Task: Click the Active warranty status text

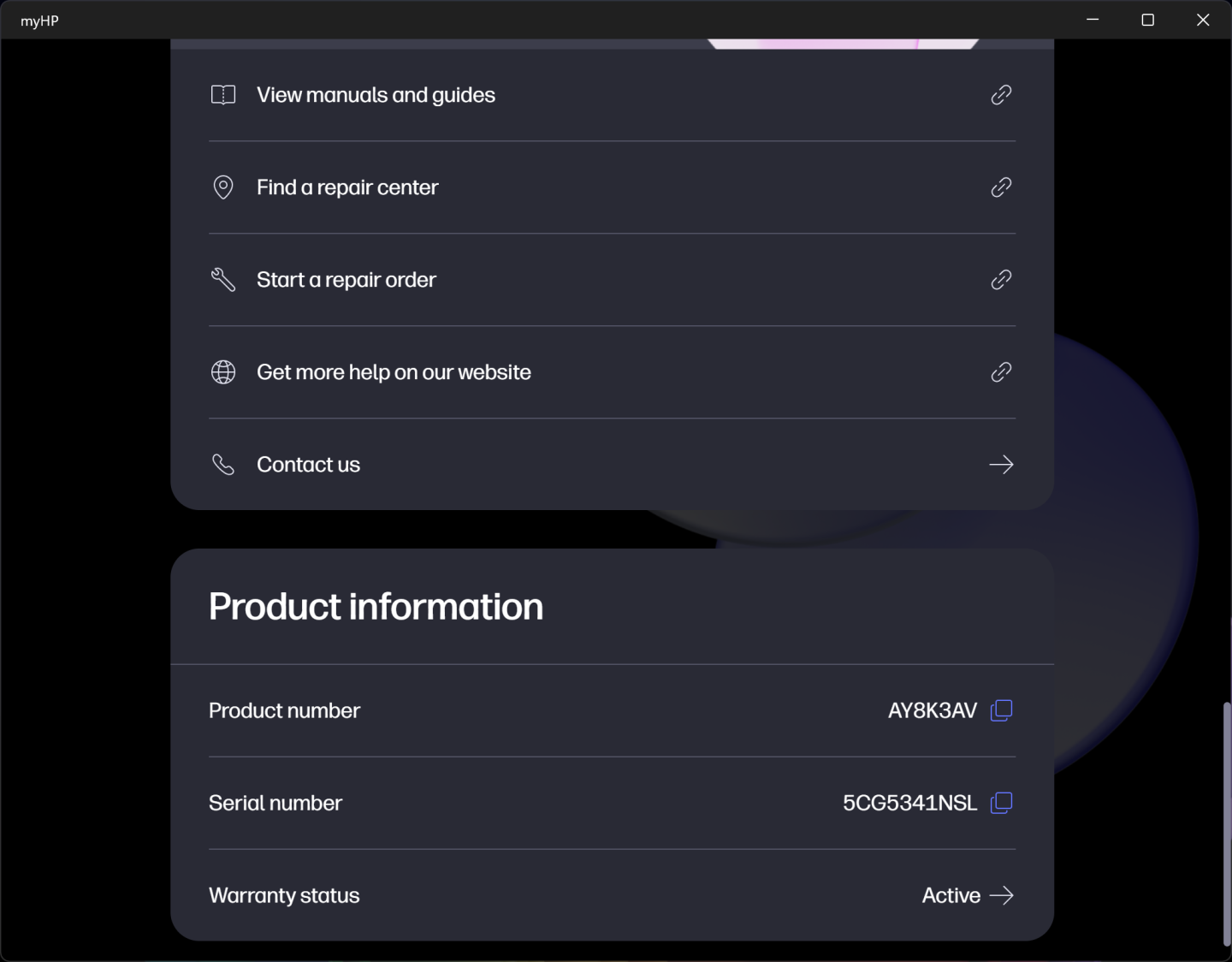Action: [x=951, y=895]
